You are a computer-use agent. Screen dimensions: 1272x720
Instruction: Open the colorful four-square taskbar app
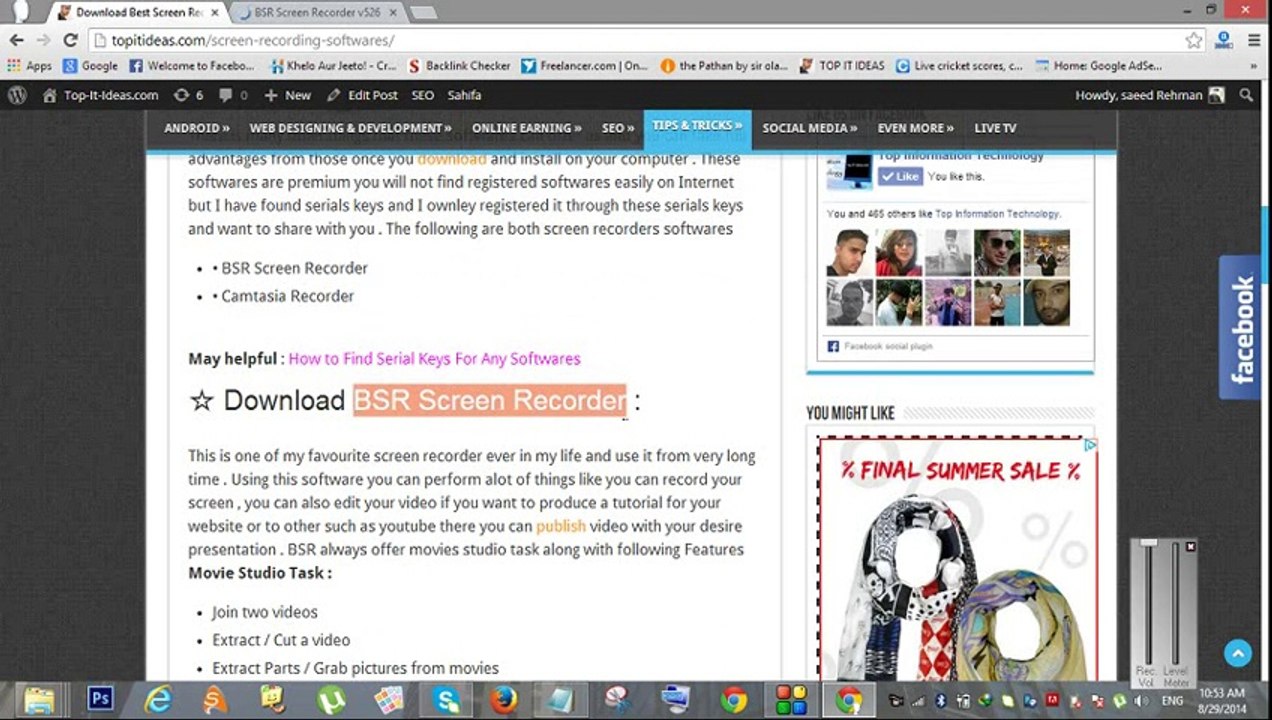pos(790,699)
